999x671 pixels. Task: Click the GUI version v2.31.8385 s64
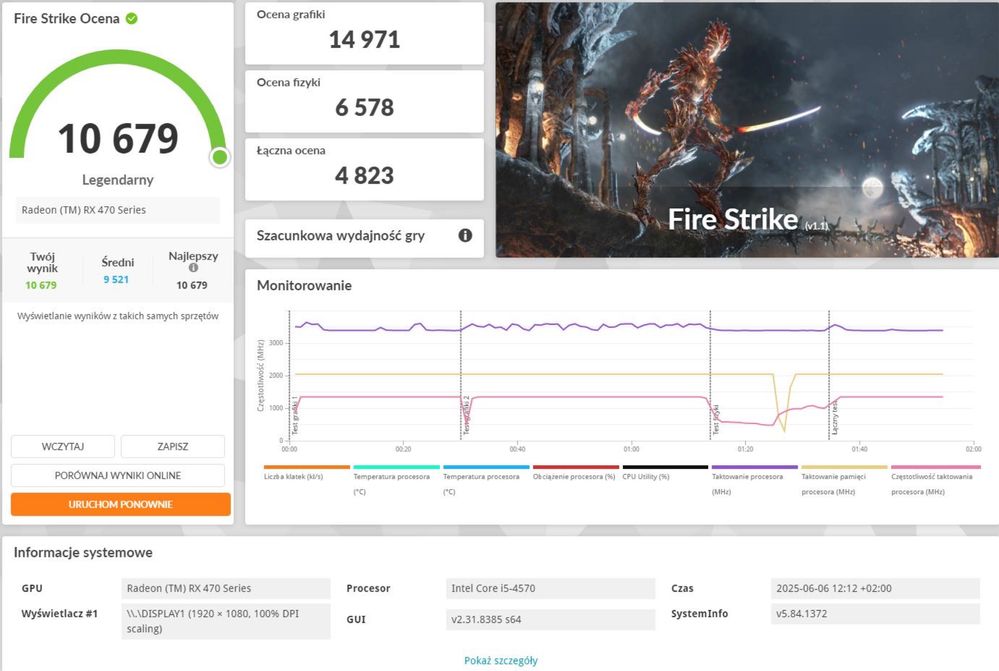point(550,619)
